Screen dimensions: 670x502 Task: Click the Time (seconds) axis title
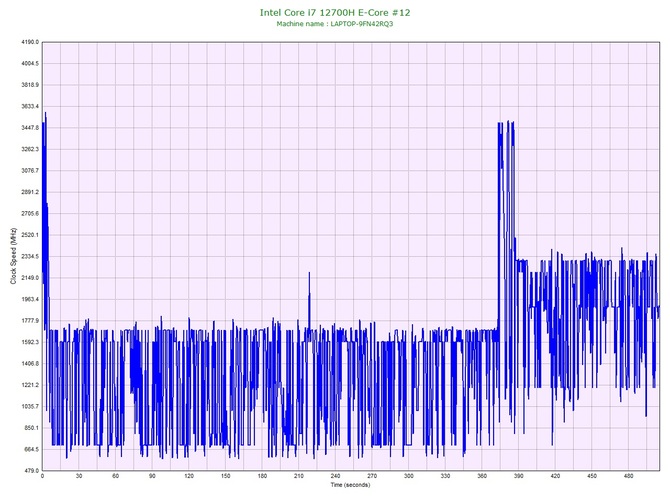[x=350, y=485]
